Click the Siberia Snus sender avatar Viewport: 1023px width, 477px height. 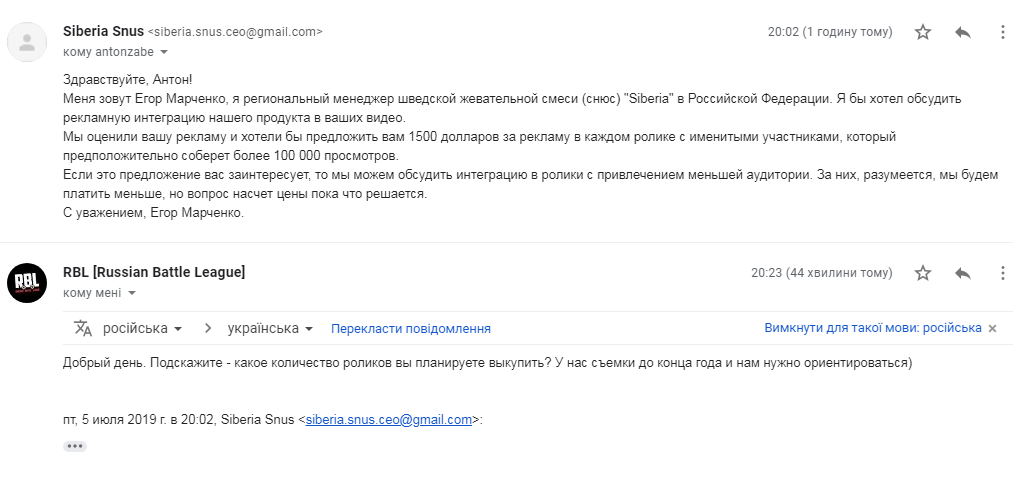point(27,42)
